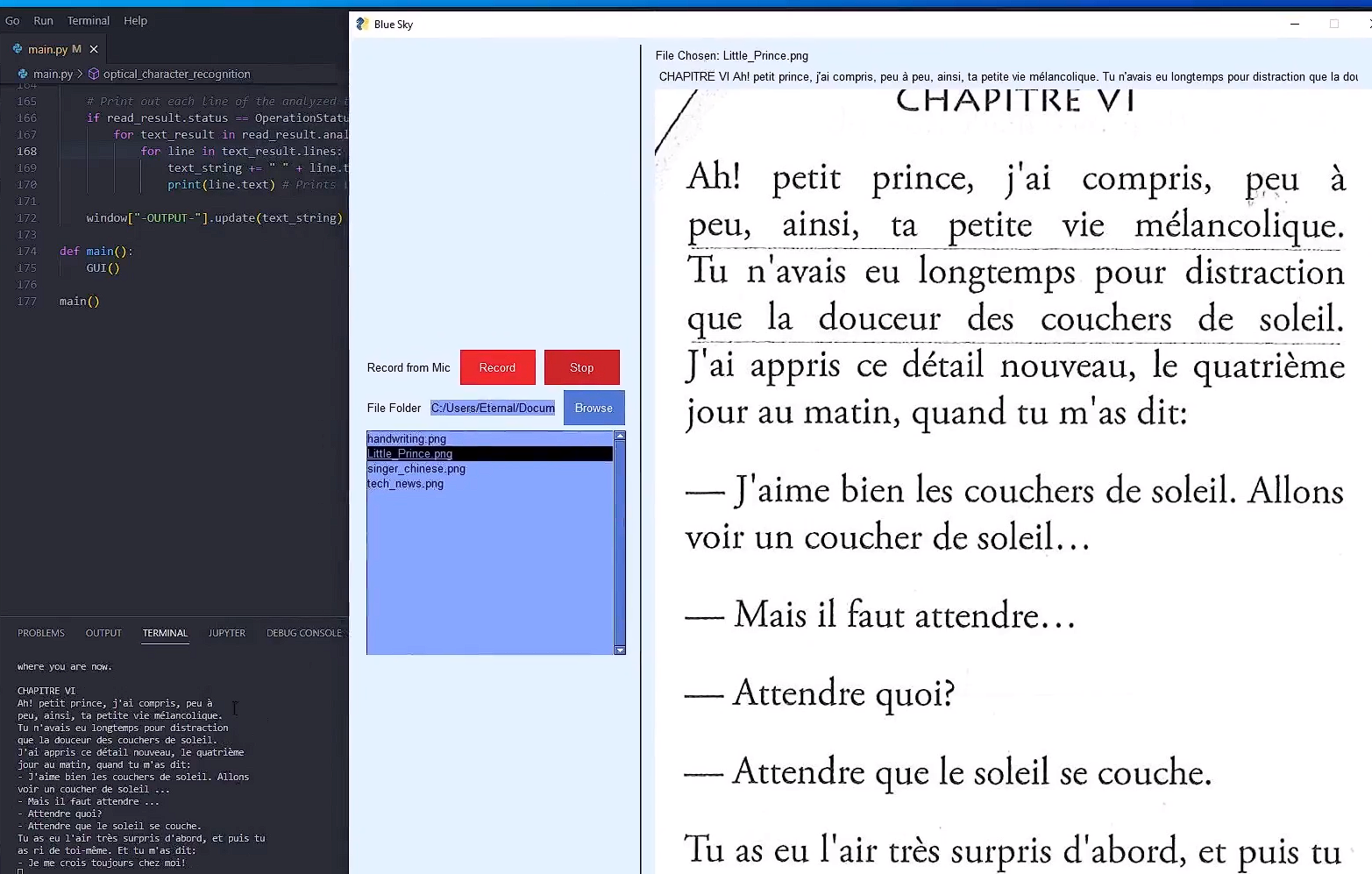Open the Help menu
This screenshot has width=1372, height=874.
click(x=135, y=20)
